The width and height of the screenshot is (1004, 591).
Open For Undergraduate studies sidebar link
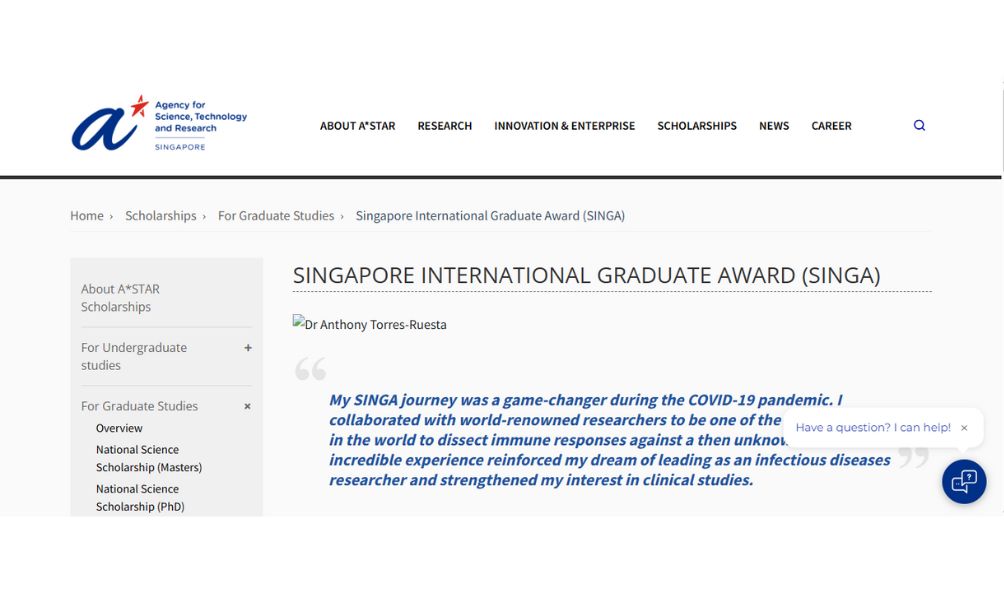[x=134, y=356]
